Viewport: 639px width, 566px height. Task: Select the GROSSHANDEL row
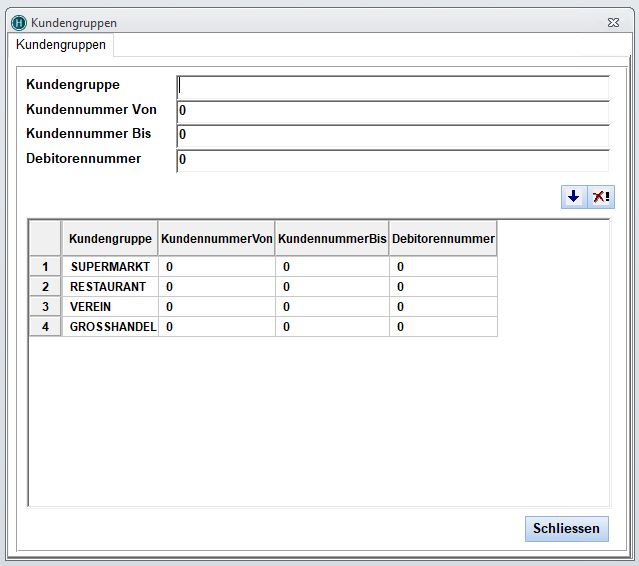click(112, 327)
